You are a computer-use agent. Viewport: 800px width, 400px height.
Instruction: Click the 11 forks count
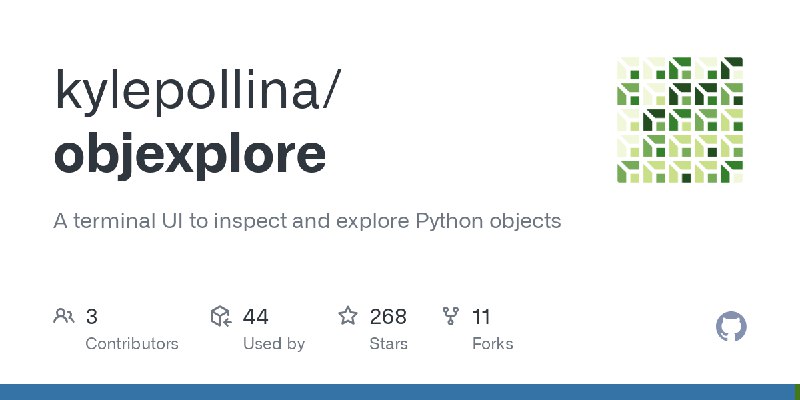(481, 317)
